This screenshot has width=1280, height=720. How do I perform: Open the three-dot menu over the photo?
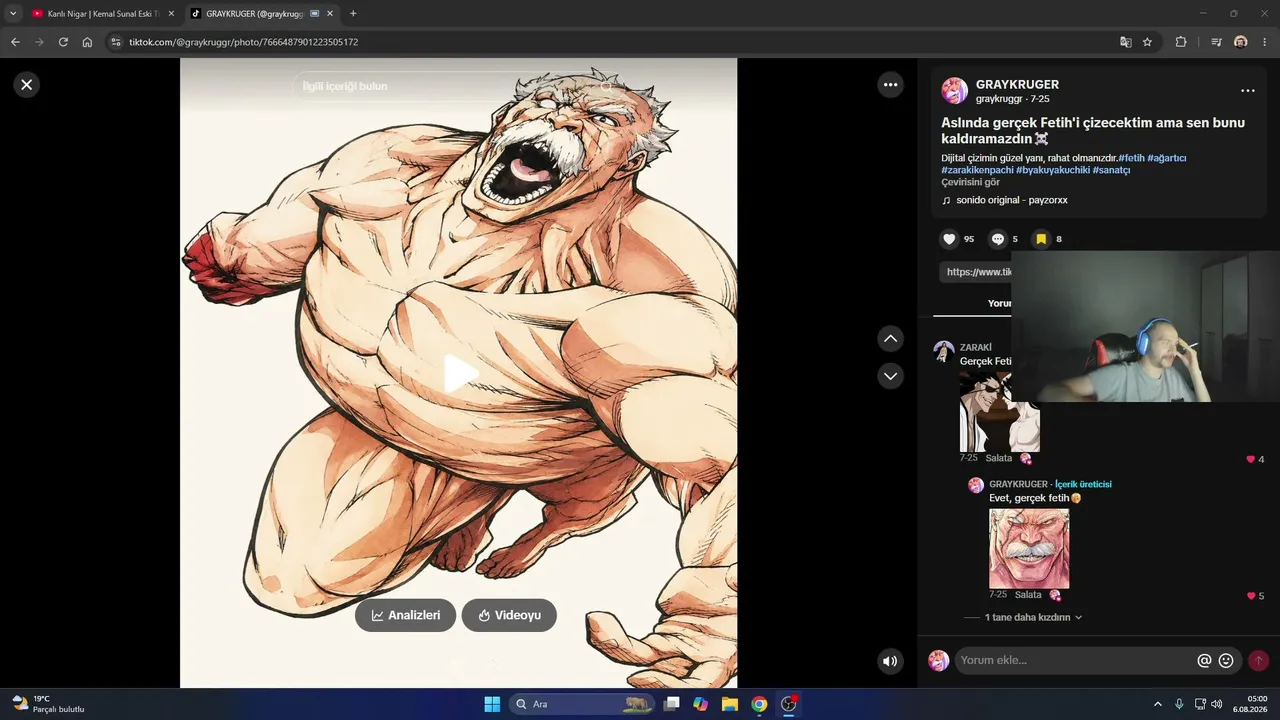(891, 85)
